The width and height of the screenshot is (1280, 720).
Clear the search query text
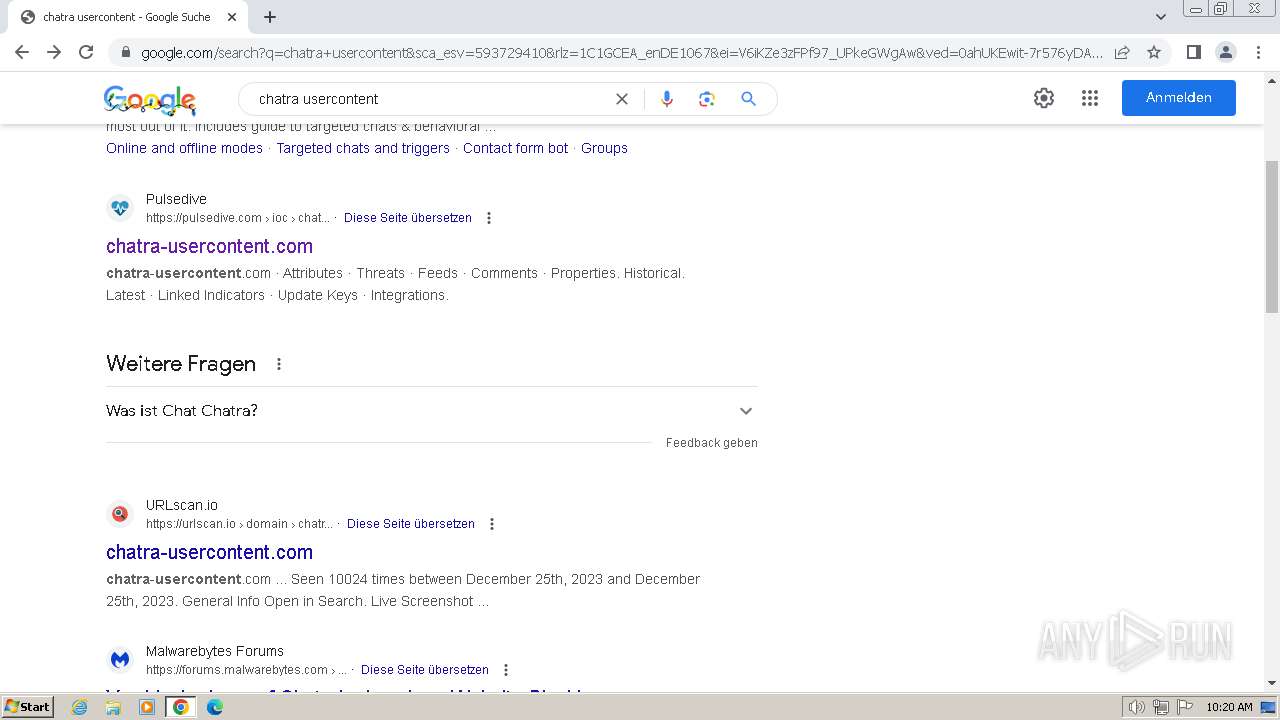622,99
